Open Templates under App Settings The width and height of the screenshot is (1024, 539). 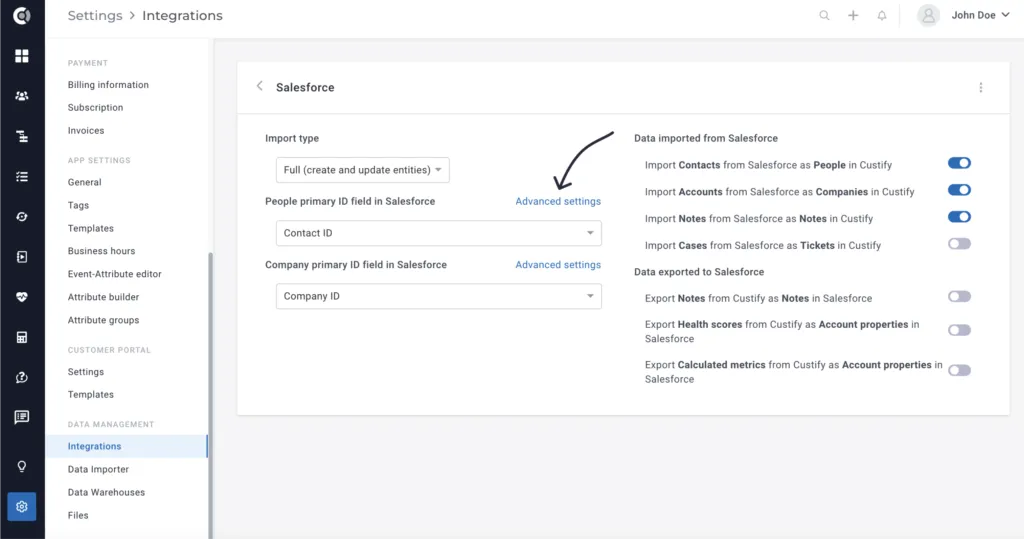pos(90,228)
